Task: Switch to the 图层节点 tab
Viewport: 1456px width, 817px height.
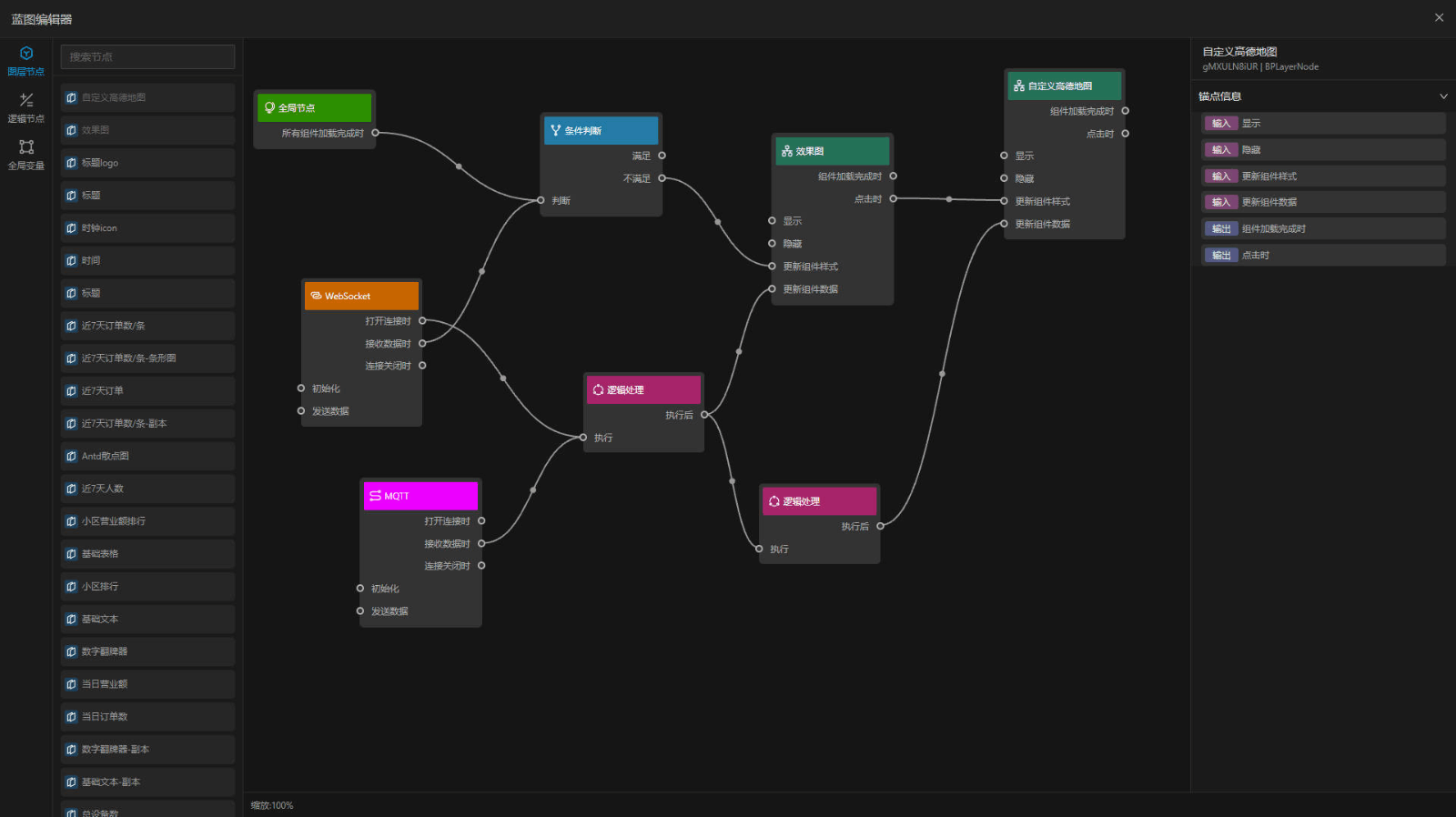Action: (25, 61)
